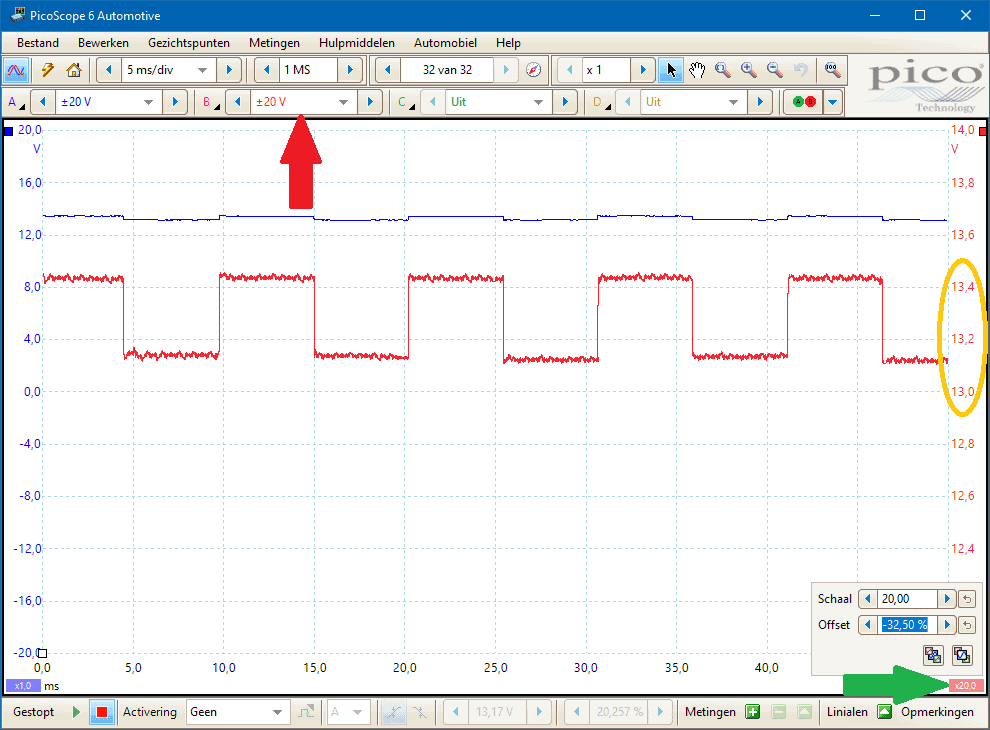Toggle the scope mode waveform button

click(16, 70)
